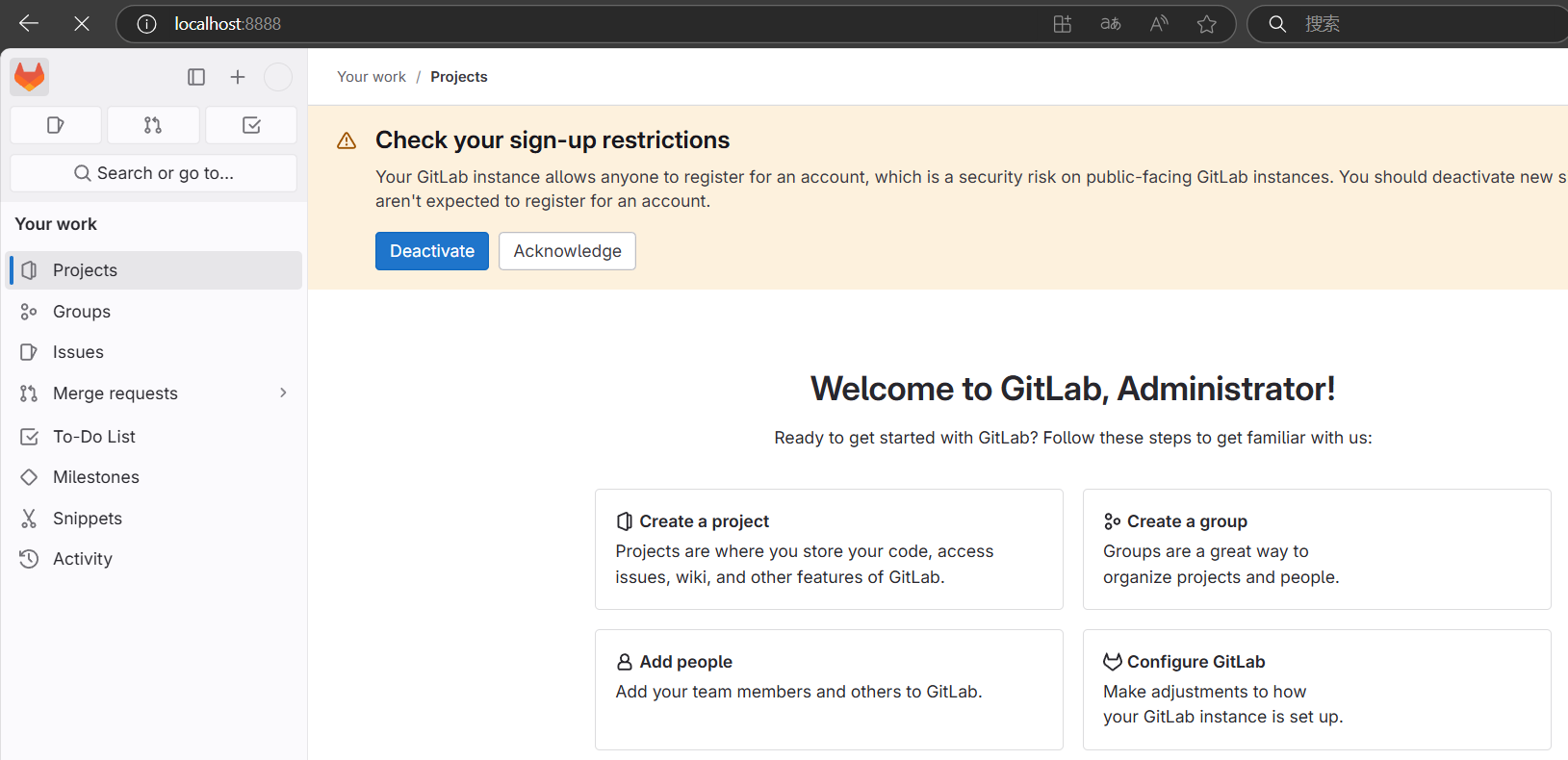Open merge requests shortcut icon
Viewport: 1568px width, 760px height.
tap(153, 125)
